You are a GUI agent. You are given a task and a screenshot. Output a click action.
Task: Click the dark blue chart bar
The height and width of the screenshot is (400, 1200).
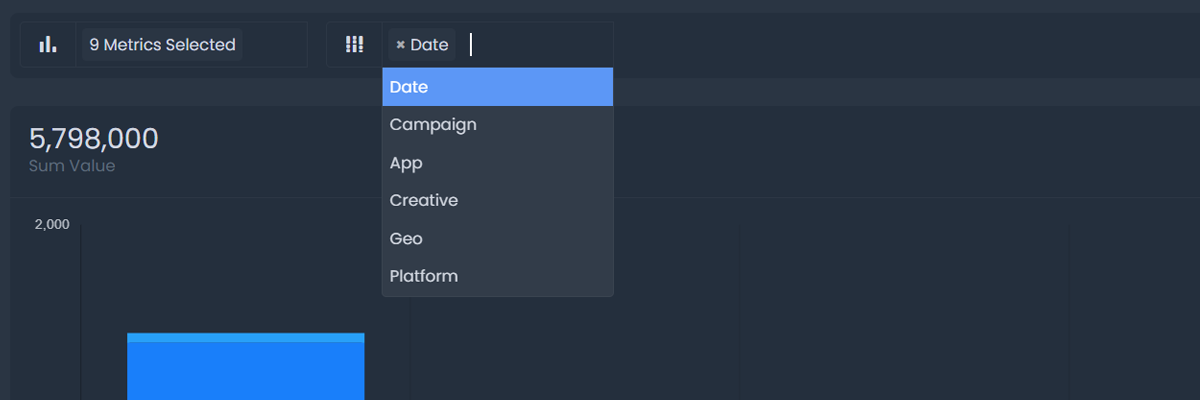tap(245, 372)
